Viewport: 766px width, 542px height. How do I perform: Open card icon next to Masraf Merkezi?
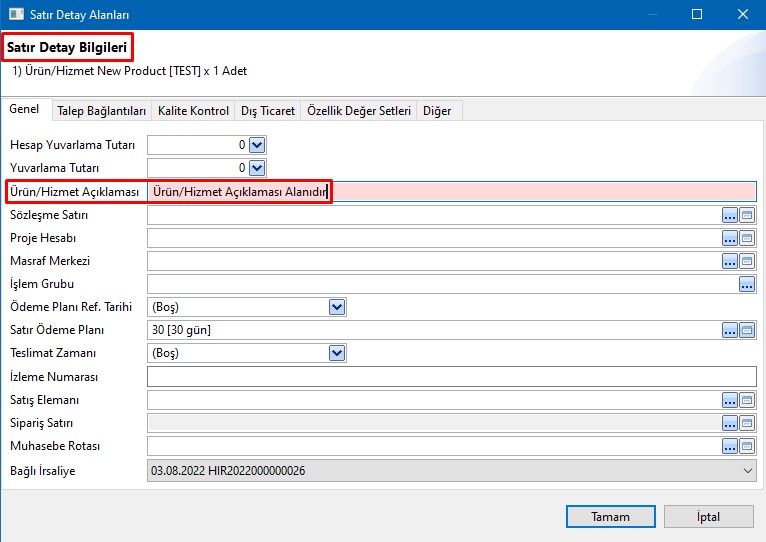point(747,261)
